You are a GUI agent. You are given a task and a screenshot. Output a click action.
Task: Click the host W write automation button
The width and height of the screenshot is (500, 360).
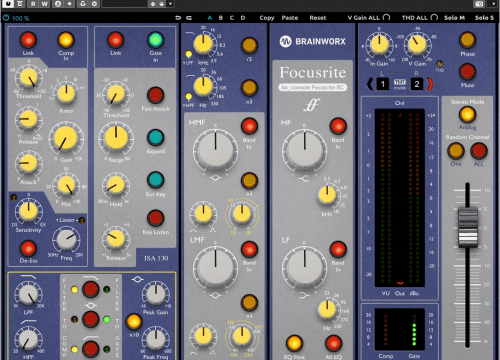(45, 4)
